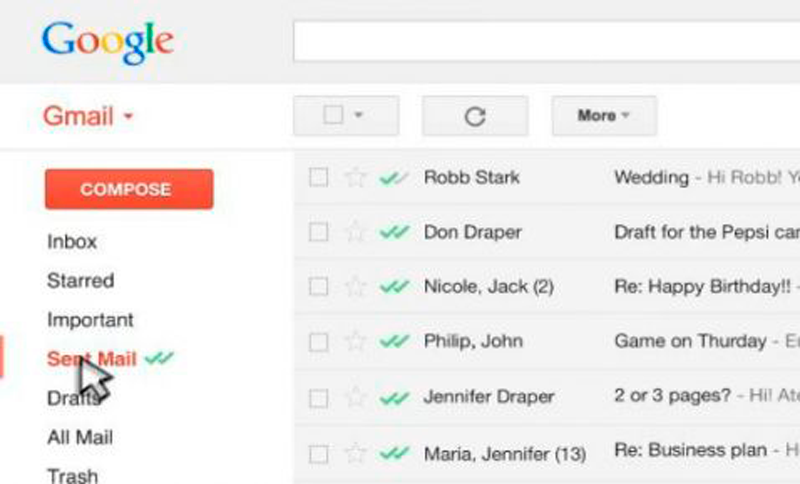Click the green double-check beside Sent Mail
This screenshot has width=800, height=484.
(159, 358)
